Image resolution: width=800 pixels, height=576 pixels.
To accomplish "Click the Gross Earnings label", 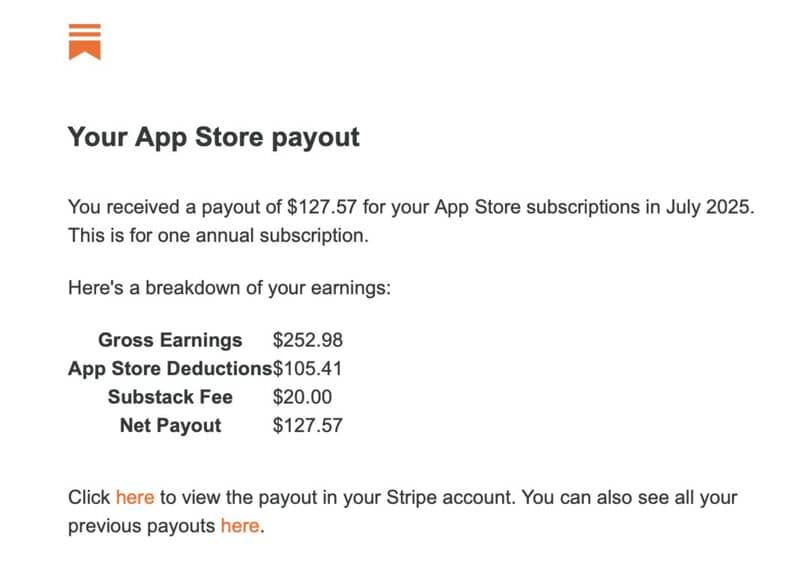I will click(170, 340).
